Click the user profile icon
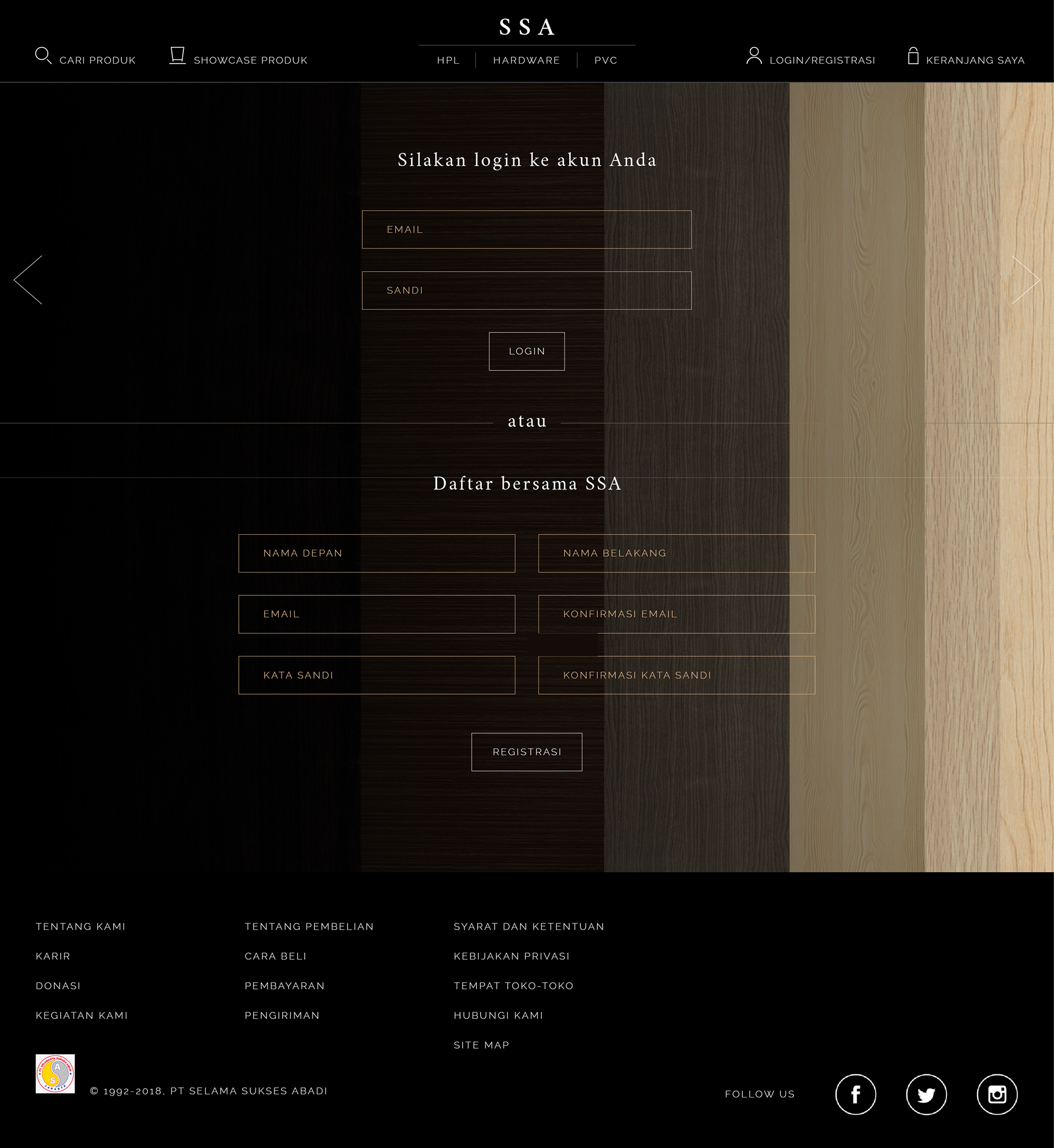The height and width of the screenshot is (1148, 1054). coord(754,55)
